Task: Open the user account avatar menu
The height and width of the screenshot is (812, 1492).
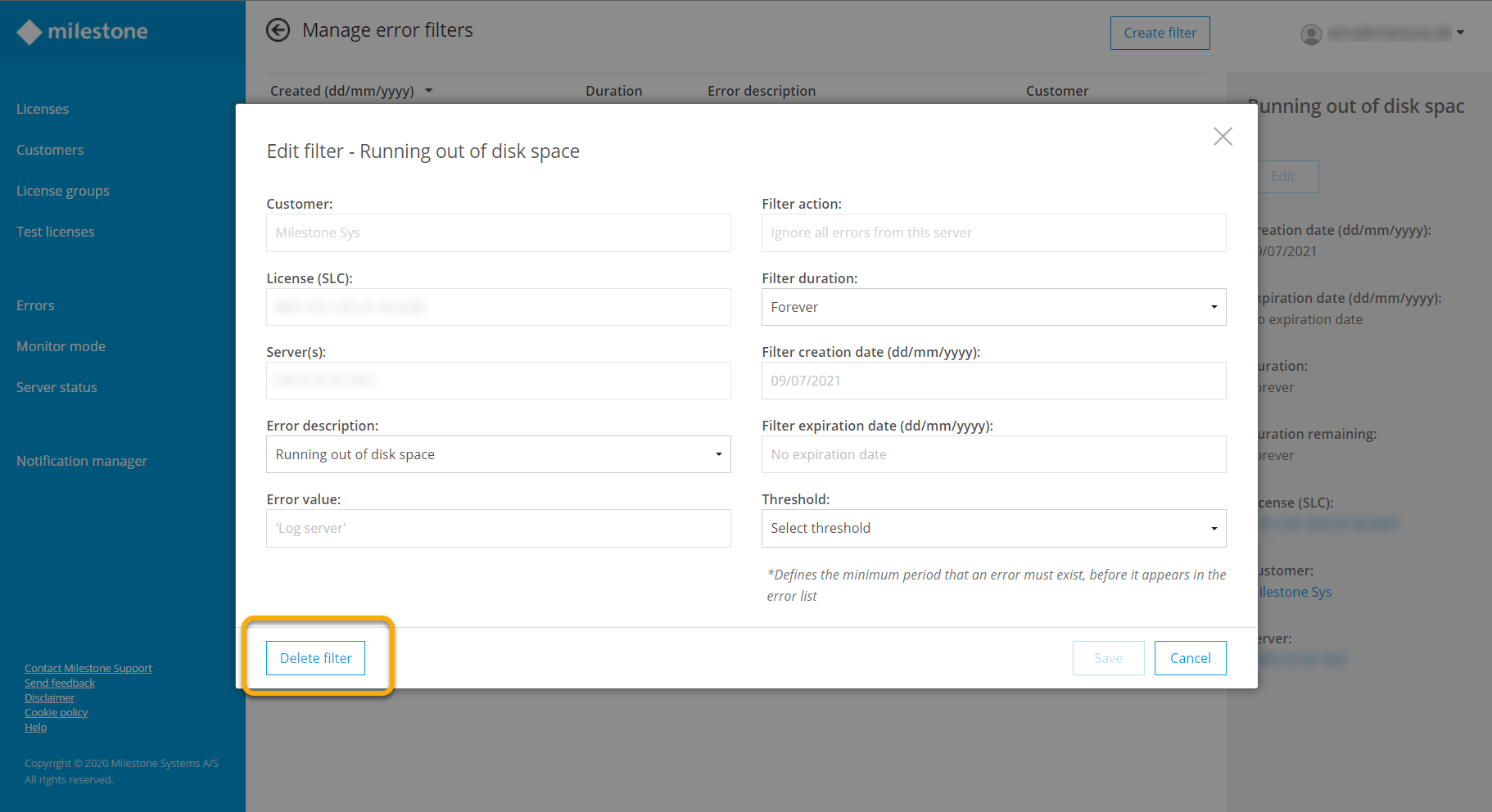Action: pos(1310,34)
